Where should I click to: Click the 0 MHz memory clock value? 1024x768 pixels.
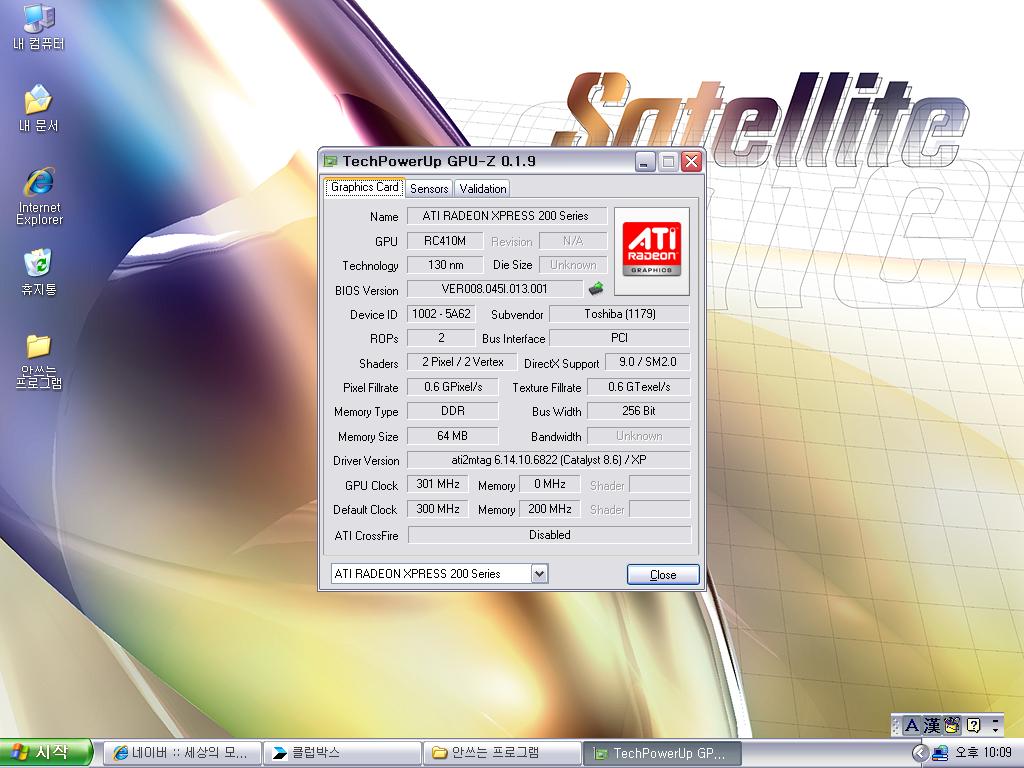coord(549,484)
